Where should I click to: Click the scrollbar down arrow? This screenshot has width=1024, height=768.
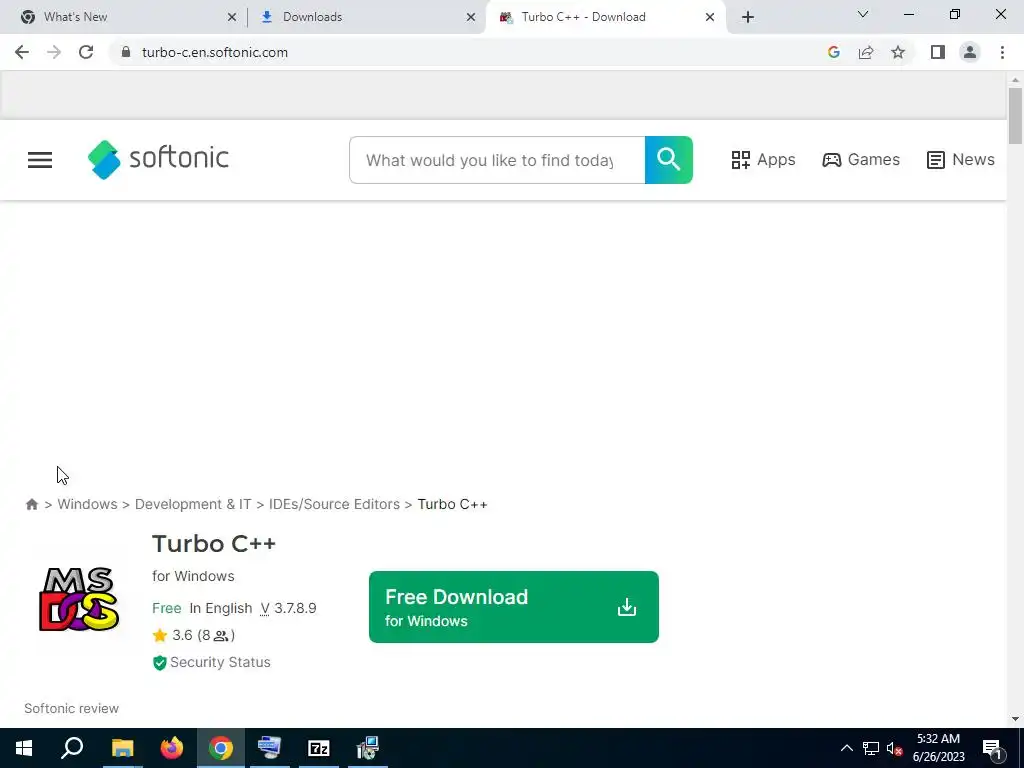[1015, 719]
